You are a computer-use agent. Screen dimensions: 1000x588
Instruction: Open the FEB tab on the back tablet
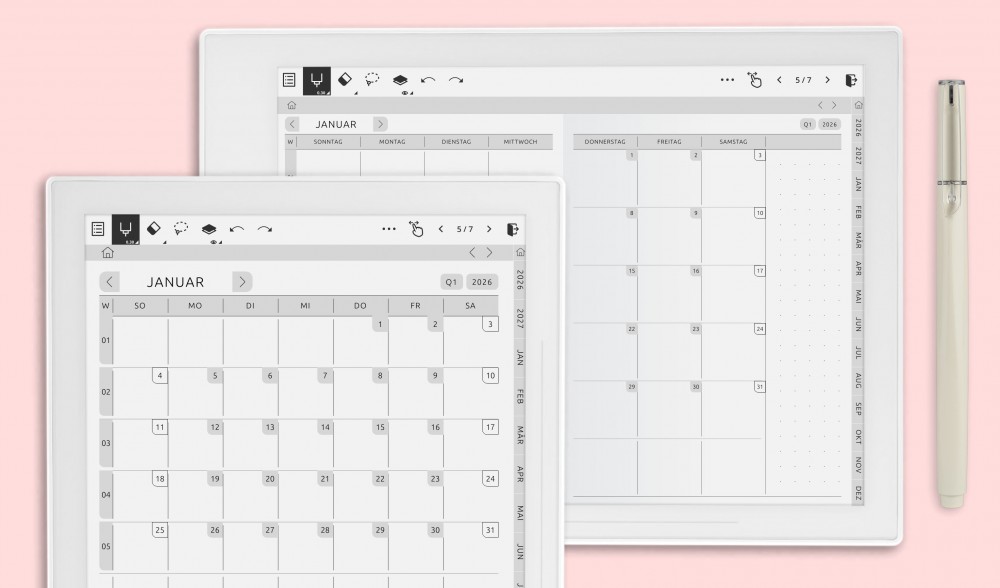tap(859, 212)
